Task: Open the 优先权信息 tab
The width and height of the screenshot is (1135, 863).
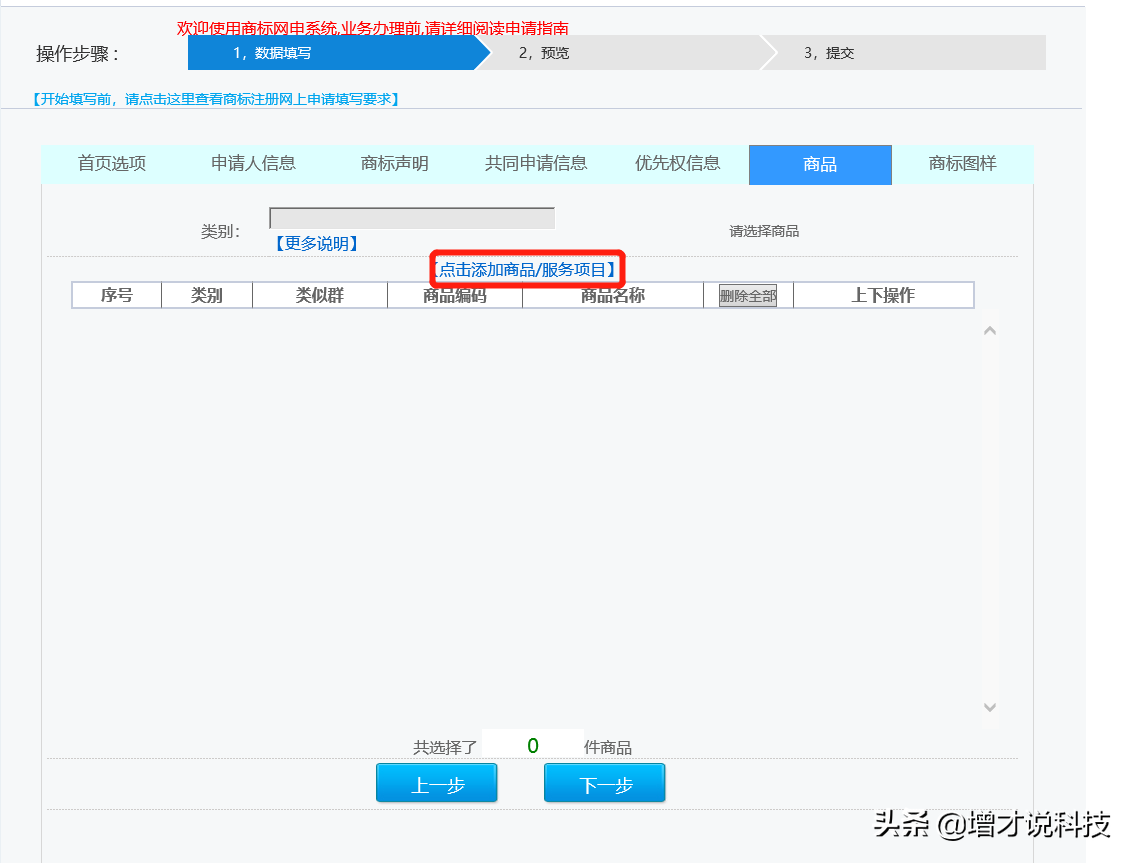Action: coord(677,164)
